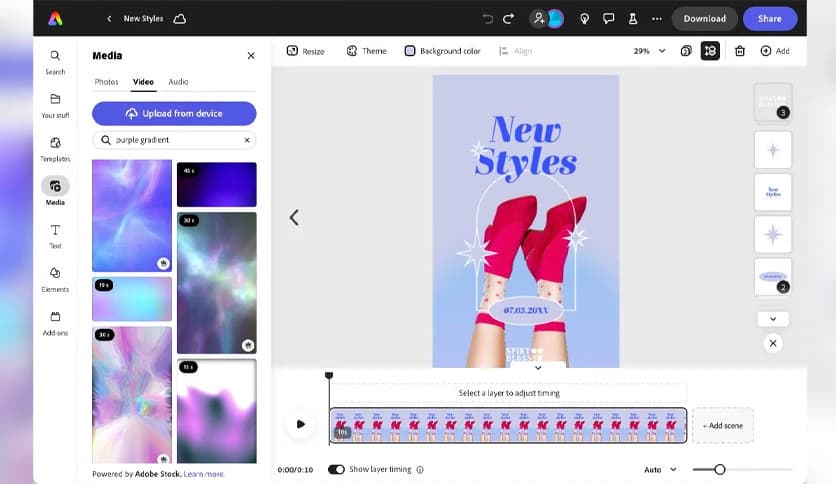Click the Resize toolbar option
Image resolution: width=836 pixels, height=484 pixels.
tap(306, 51)
